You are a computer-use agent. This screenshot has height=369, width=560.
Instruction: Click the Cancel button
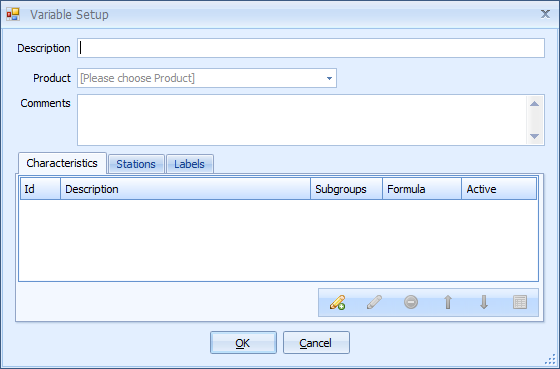pyautogui.click(x=316, y=343)
